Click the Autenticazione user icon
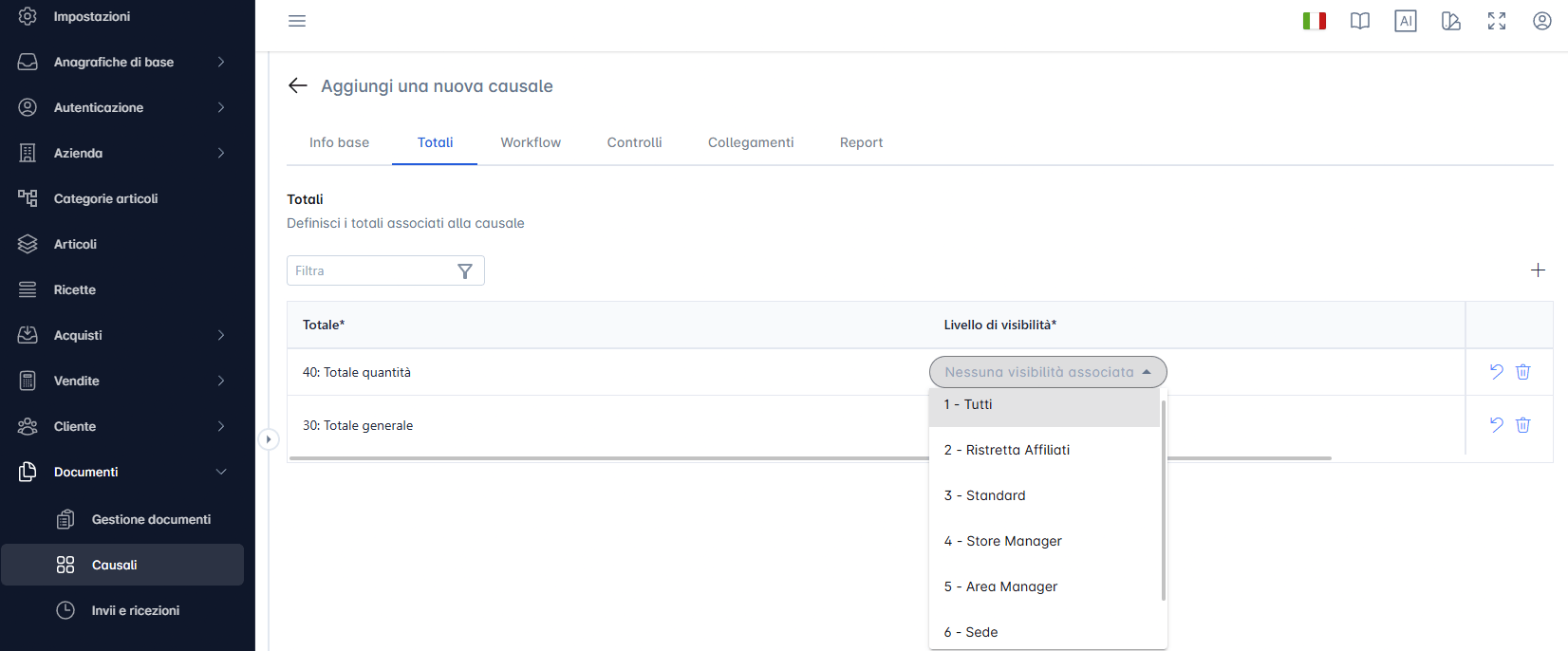Viewport: 1568px width, 651px height. point(28,107)
